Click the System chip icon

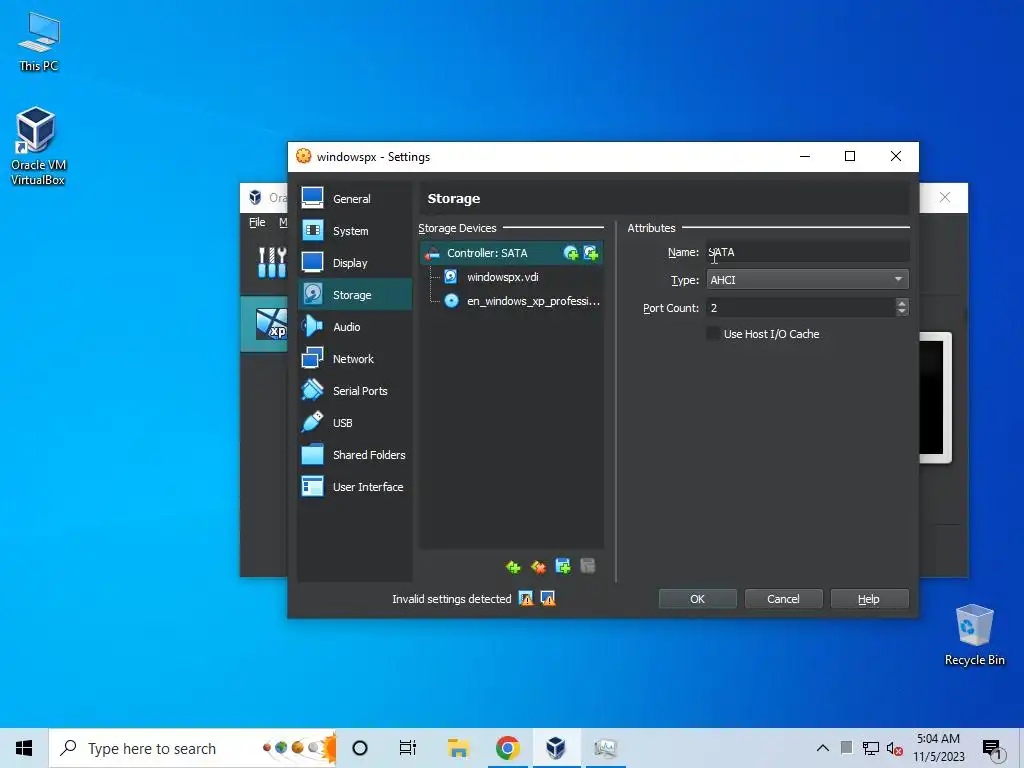(x=312, y=230)
